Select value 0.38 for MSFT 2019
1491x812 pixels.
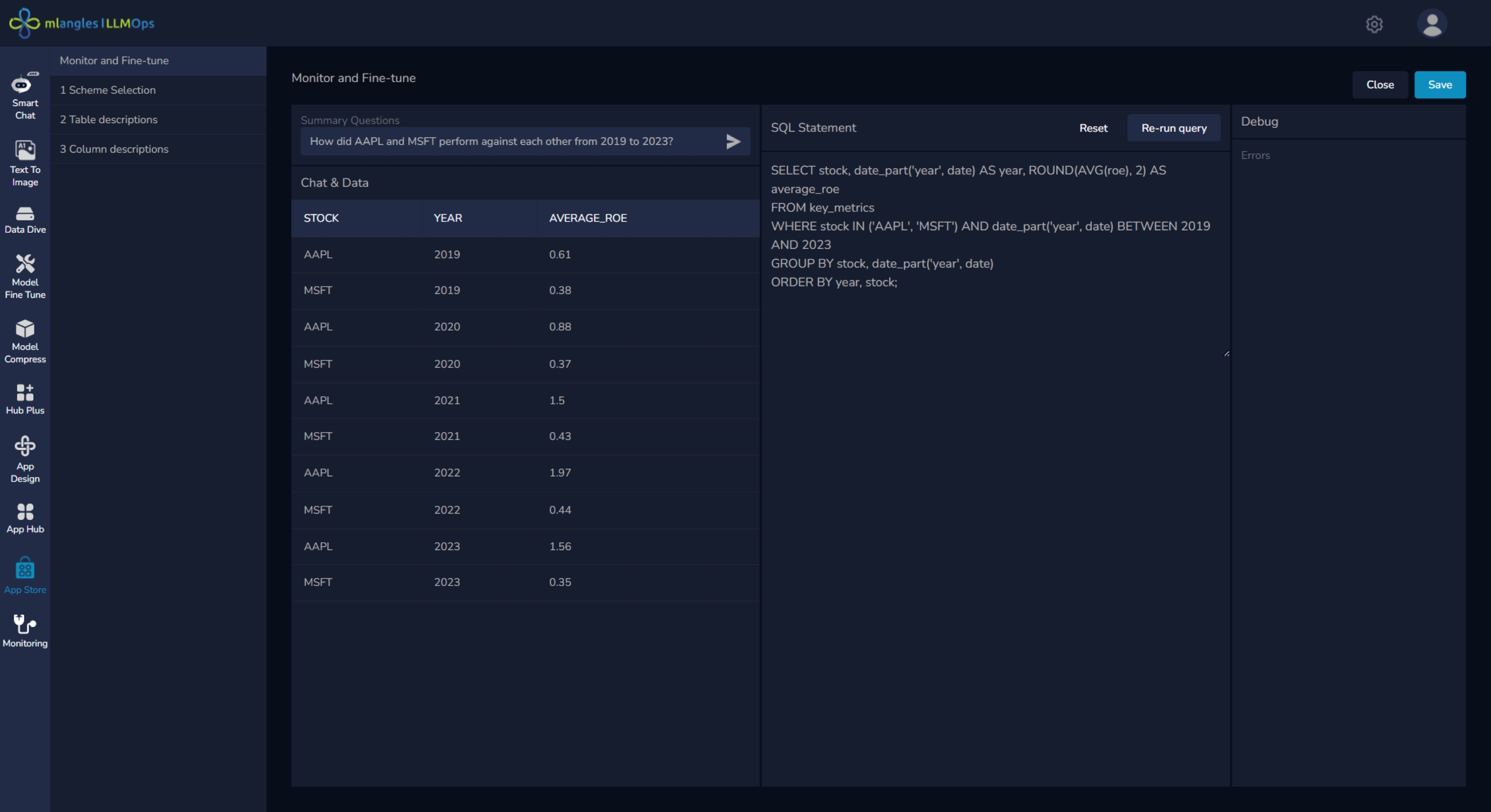pyautogui.click(x=560, y=291)
